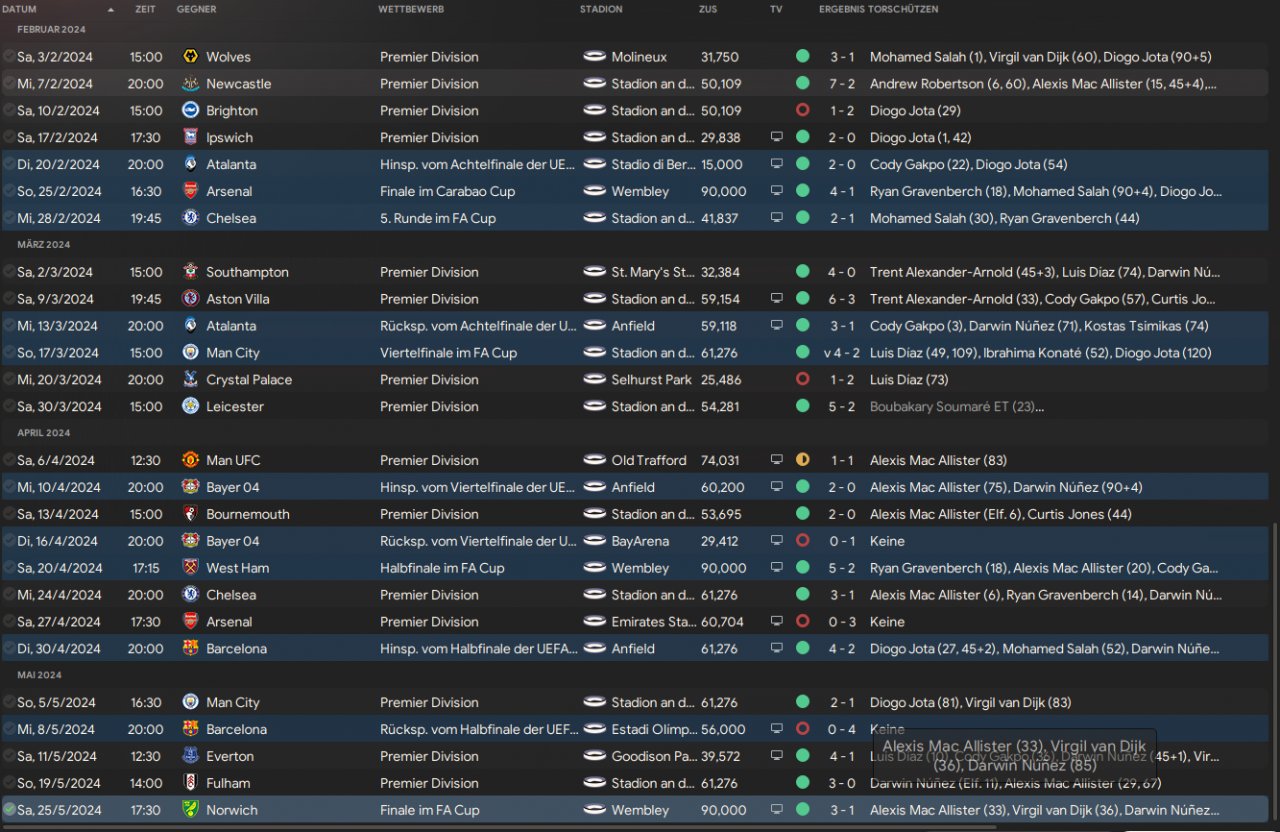
Task: Click the attendance figure 31,750
Action: tap(720, 57)
